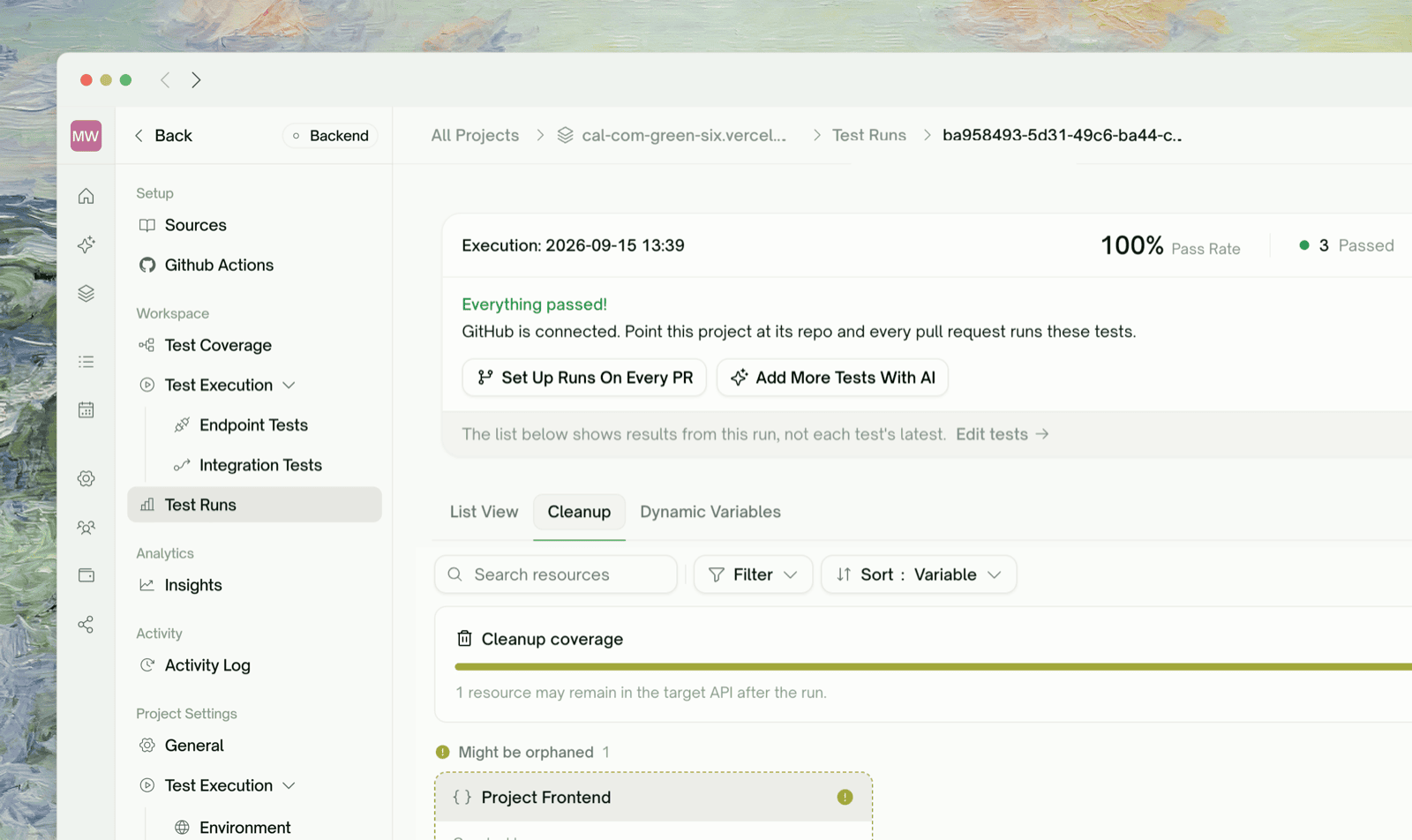Click the warning badge on the Project Frontend card
Screen dimensions: 1412x840
pyautogui.click(x=845, y=797)
